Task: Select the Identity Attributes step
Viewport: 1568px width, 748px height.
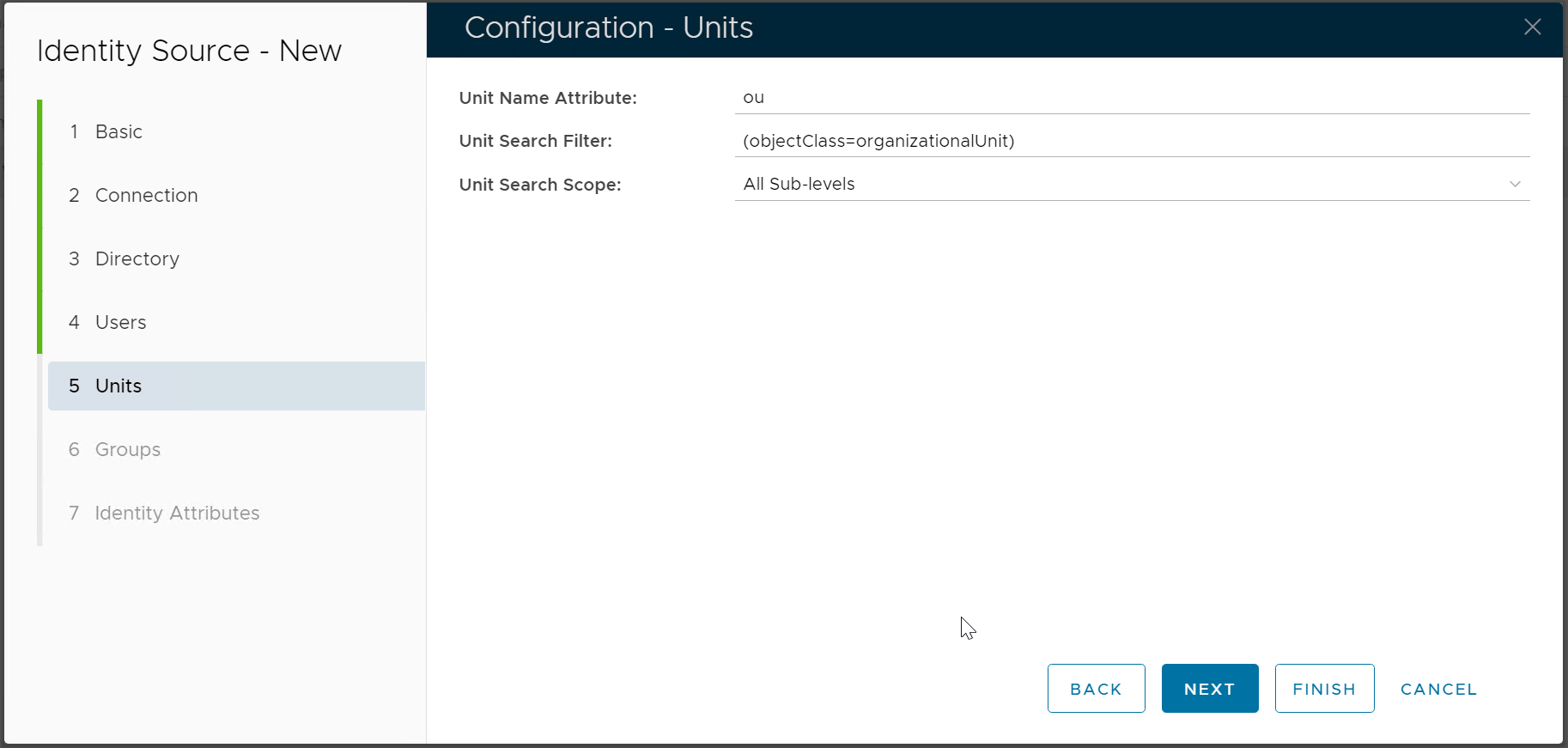Action: (x=177, y=514)
